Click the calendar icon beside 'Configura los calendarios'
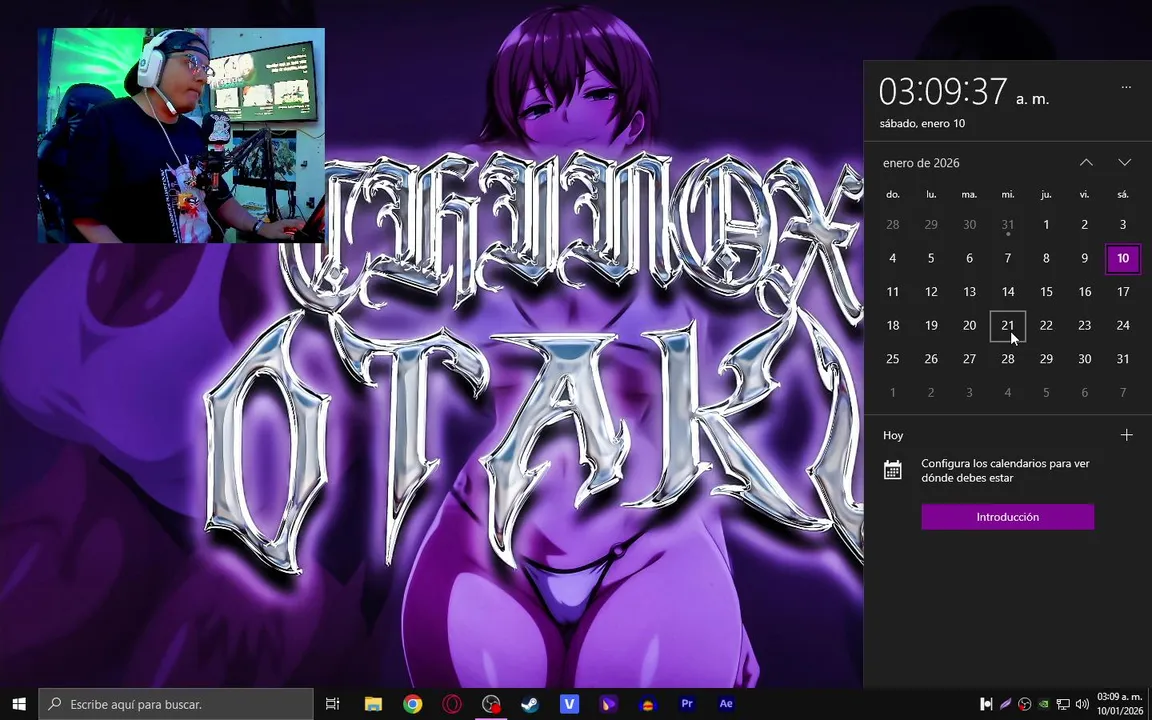The width and height of the screenshot is (1152, 720). click(x=893, y=470)
